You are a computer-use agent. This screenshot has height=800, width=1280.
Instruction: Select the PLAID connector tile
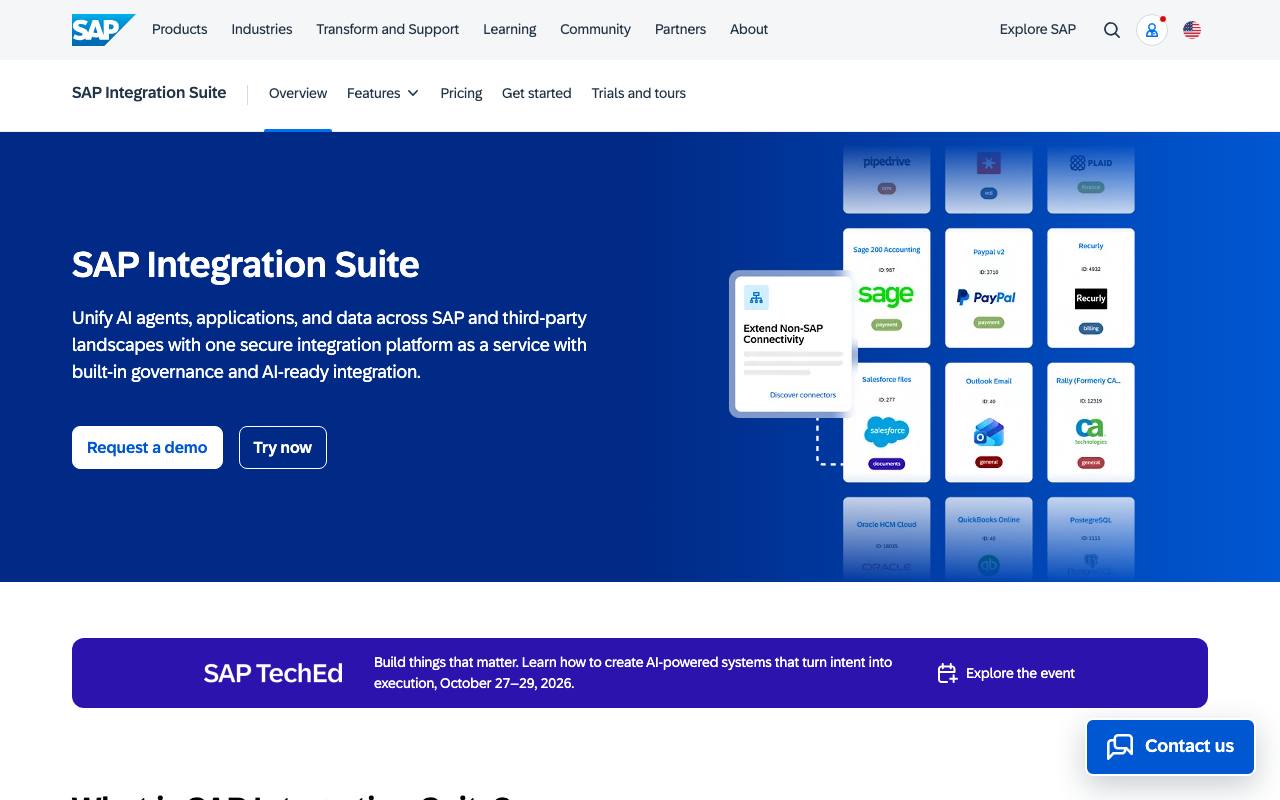point(1091,179)
